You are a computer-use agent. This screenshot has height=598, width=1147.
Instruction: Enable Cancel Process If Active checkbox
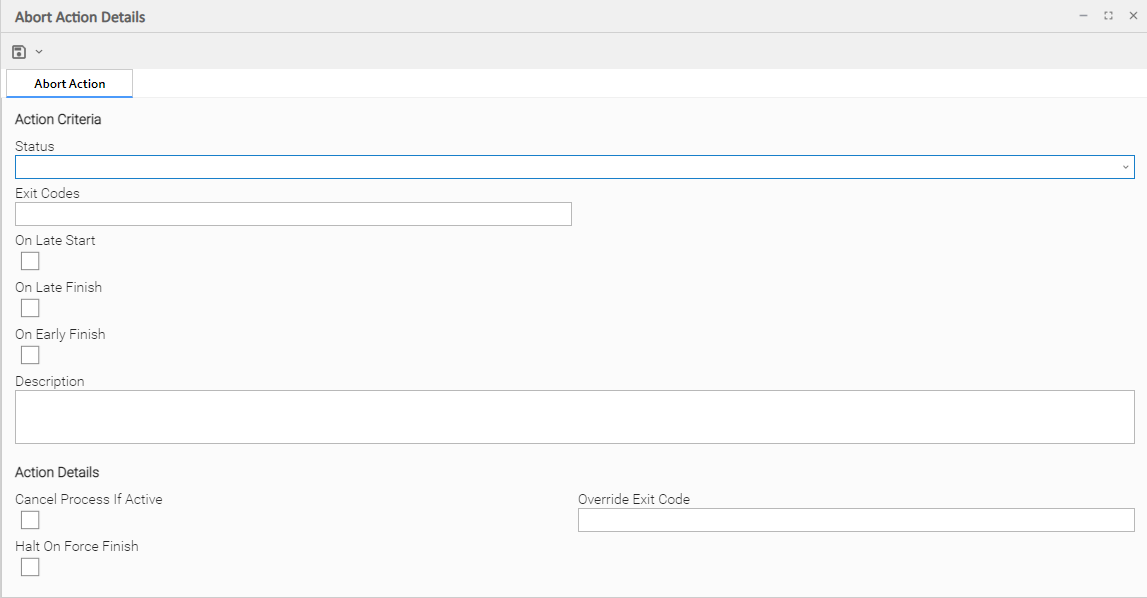pyautogui.click(x=30, y=520)
